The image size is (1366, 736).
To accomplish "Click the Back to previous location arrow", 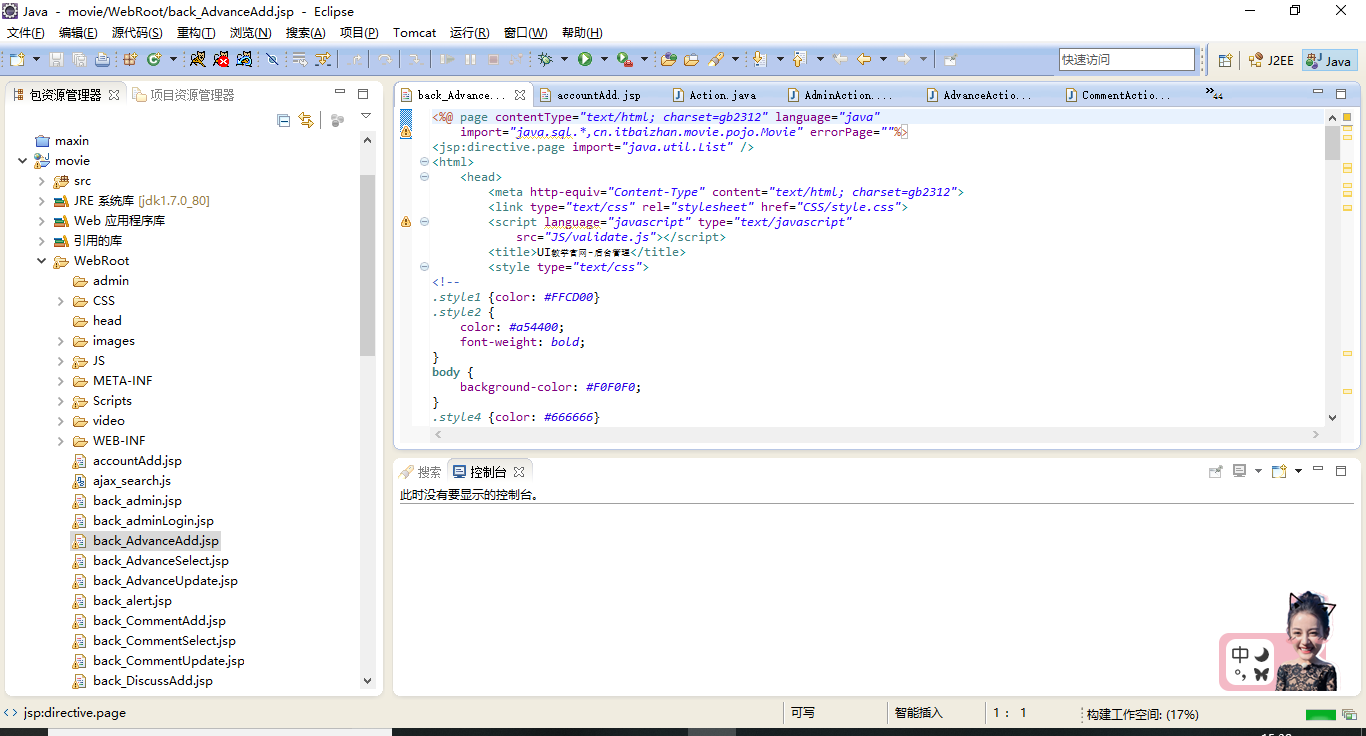I will tap(864, 60).
